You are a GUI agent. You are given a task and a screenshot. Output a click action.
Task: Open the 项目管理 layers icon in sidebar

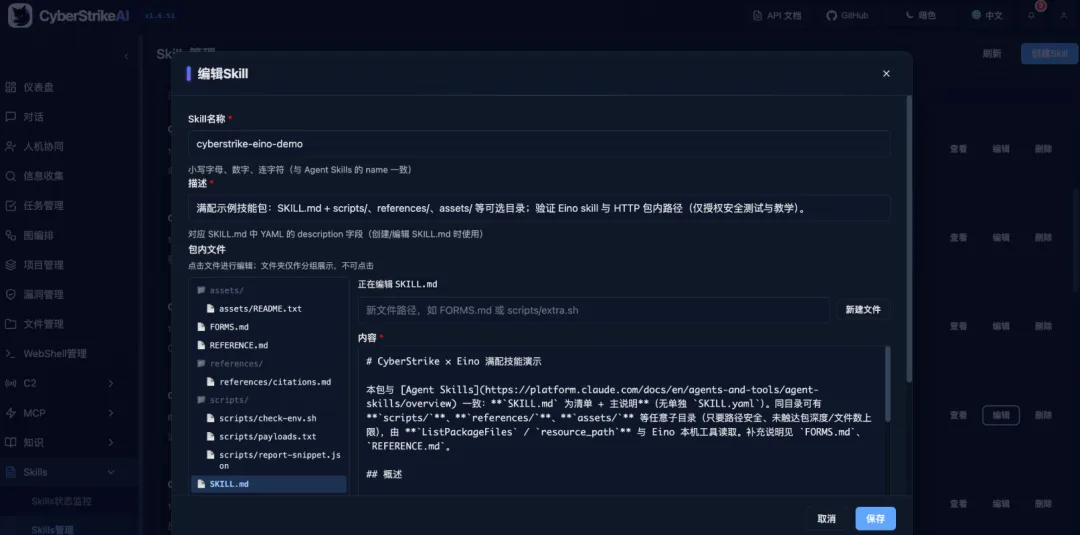(10, 264)
